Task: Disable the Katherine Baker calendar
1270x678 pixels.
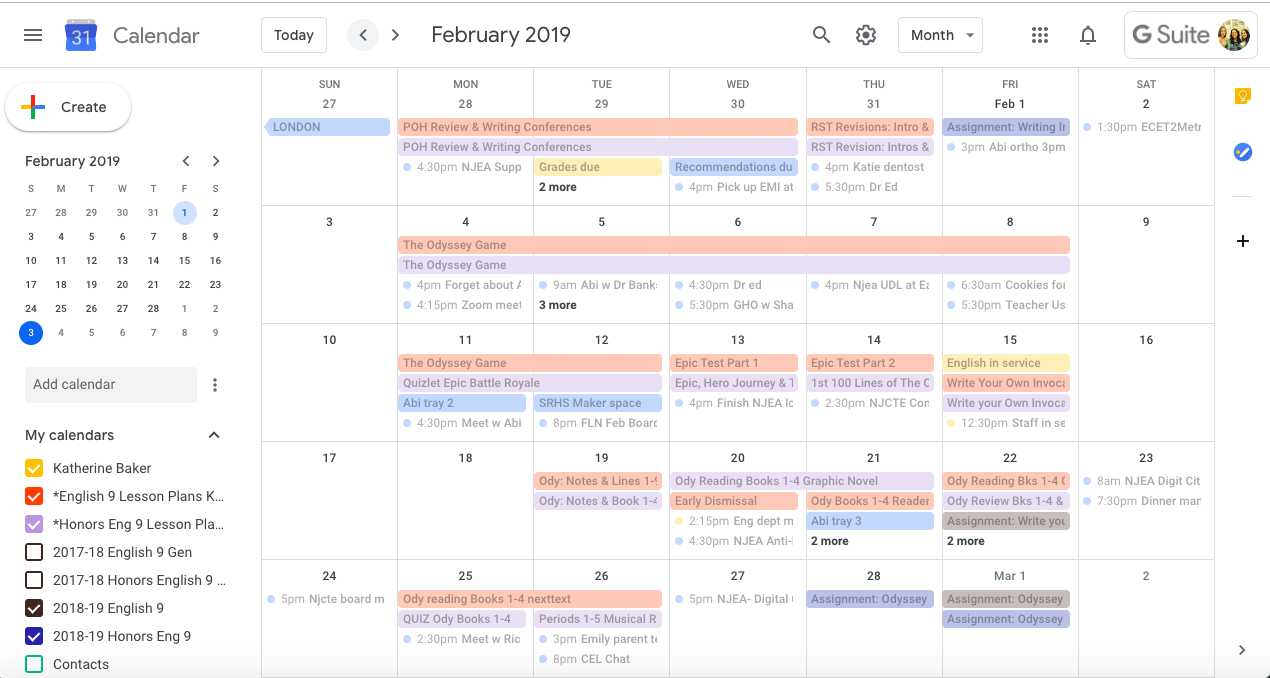Action: tap(33, 467)
